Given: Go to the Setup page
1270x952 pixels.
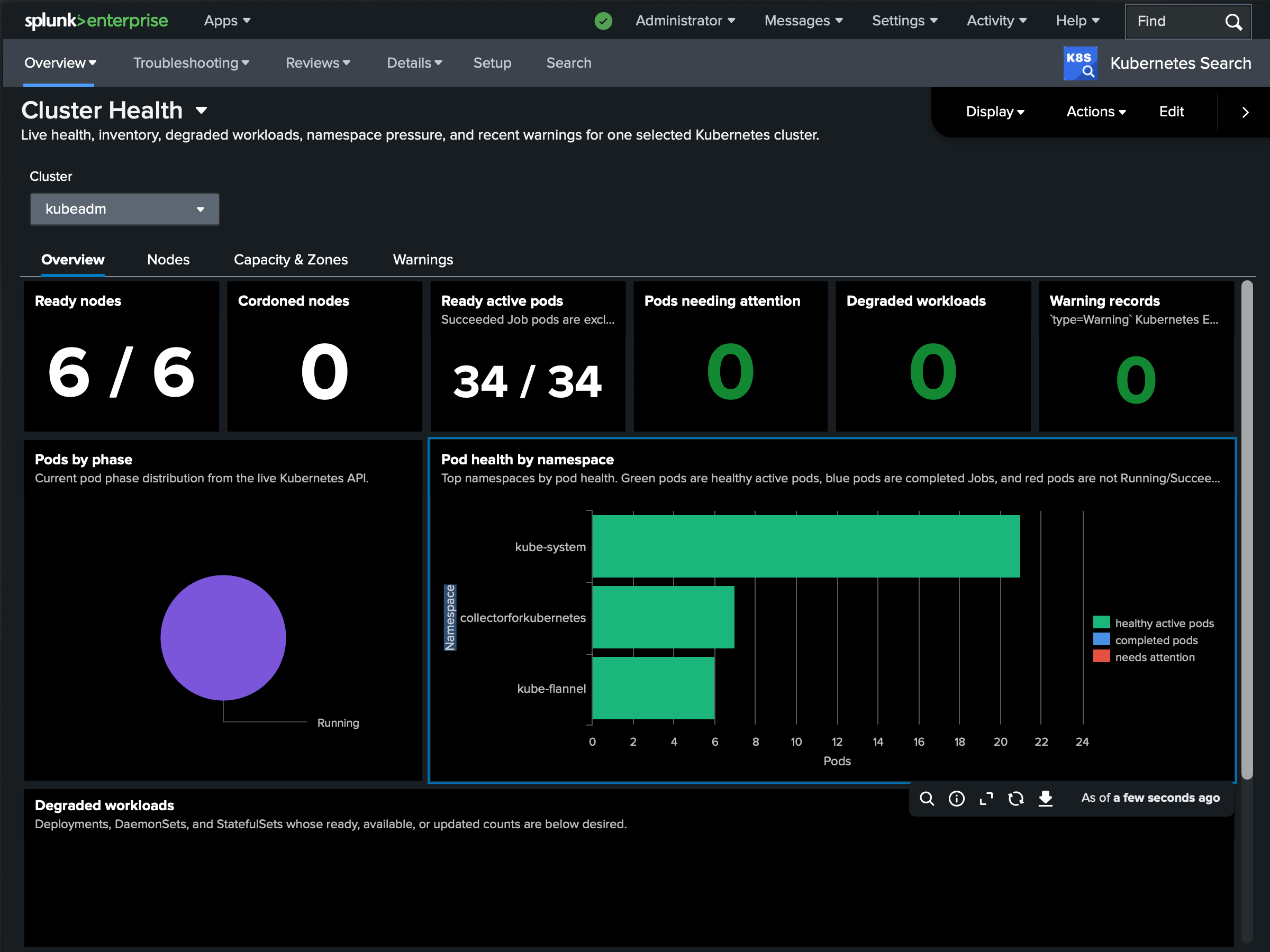Looking at the screenshot, I should pos(492,62).
